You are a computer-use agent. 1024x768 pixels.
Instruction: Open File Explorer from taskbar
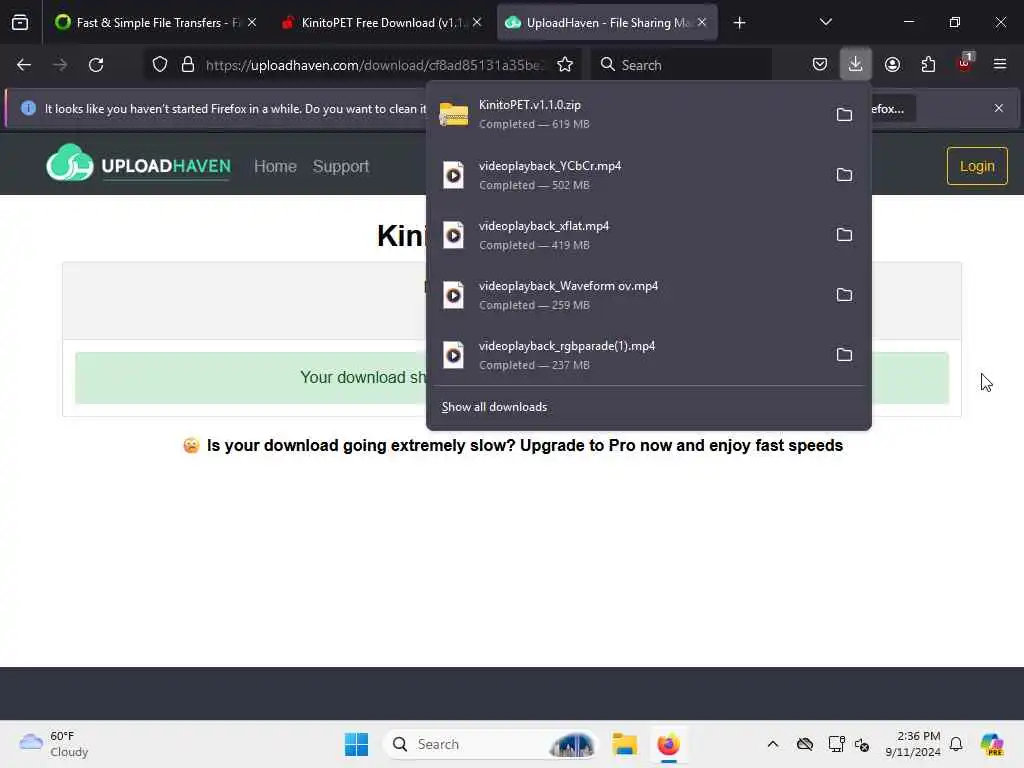point(624,744)
